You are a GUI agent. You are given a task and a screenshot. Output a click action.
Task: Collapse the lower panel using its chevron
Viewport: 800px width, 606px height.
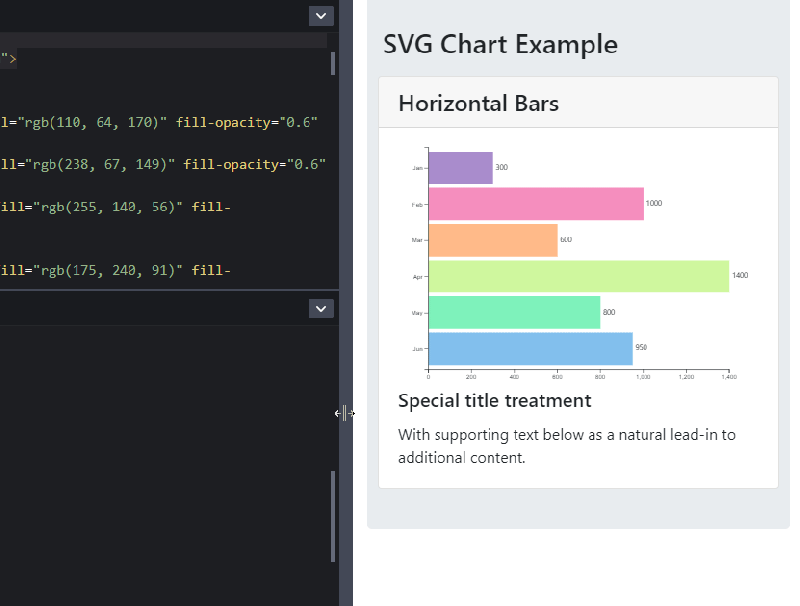click(320, 308)
